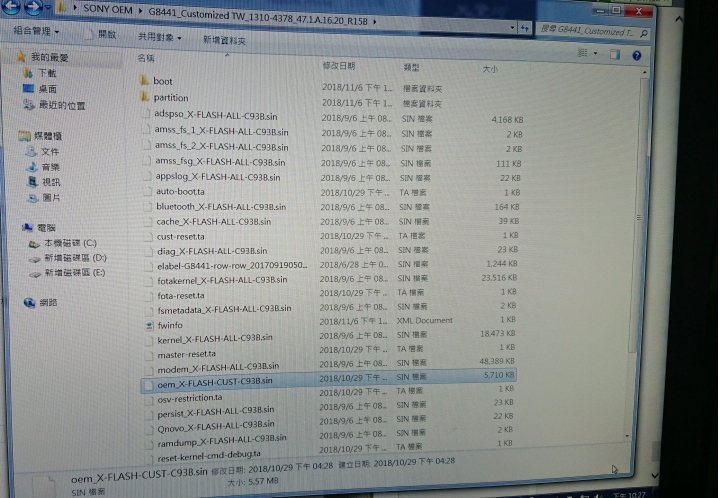Click the Back navigation arrow

pyautogui.click(x=10, y=6)
